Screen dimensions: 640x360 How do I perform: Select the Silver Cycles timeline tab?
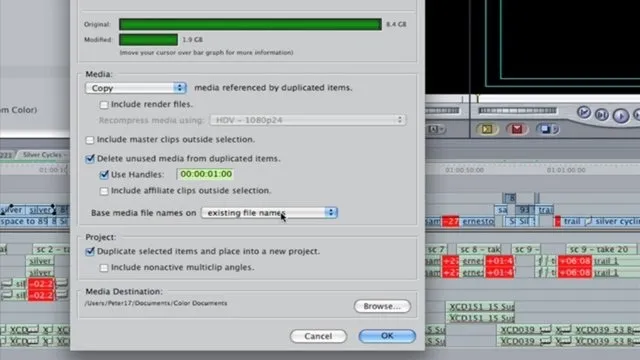[42, 155]
